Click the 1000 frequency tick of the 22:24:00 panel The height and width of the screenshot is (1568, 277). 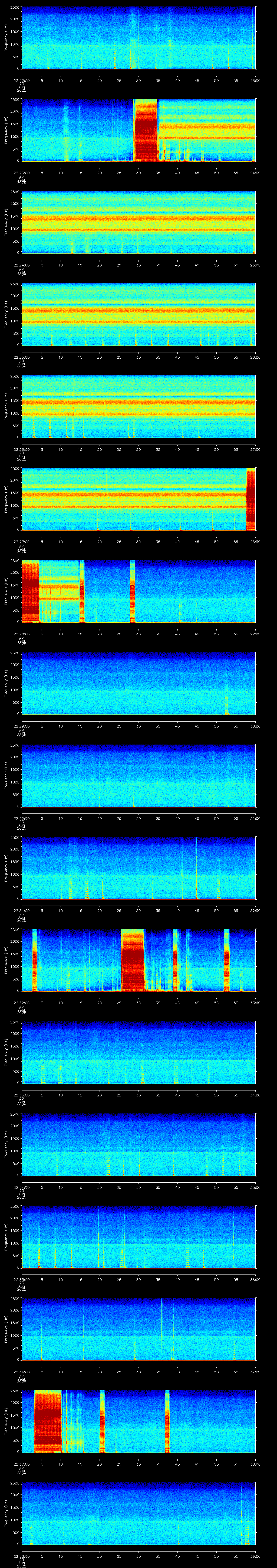click(15, 229)
